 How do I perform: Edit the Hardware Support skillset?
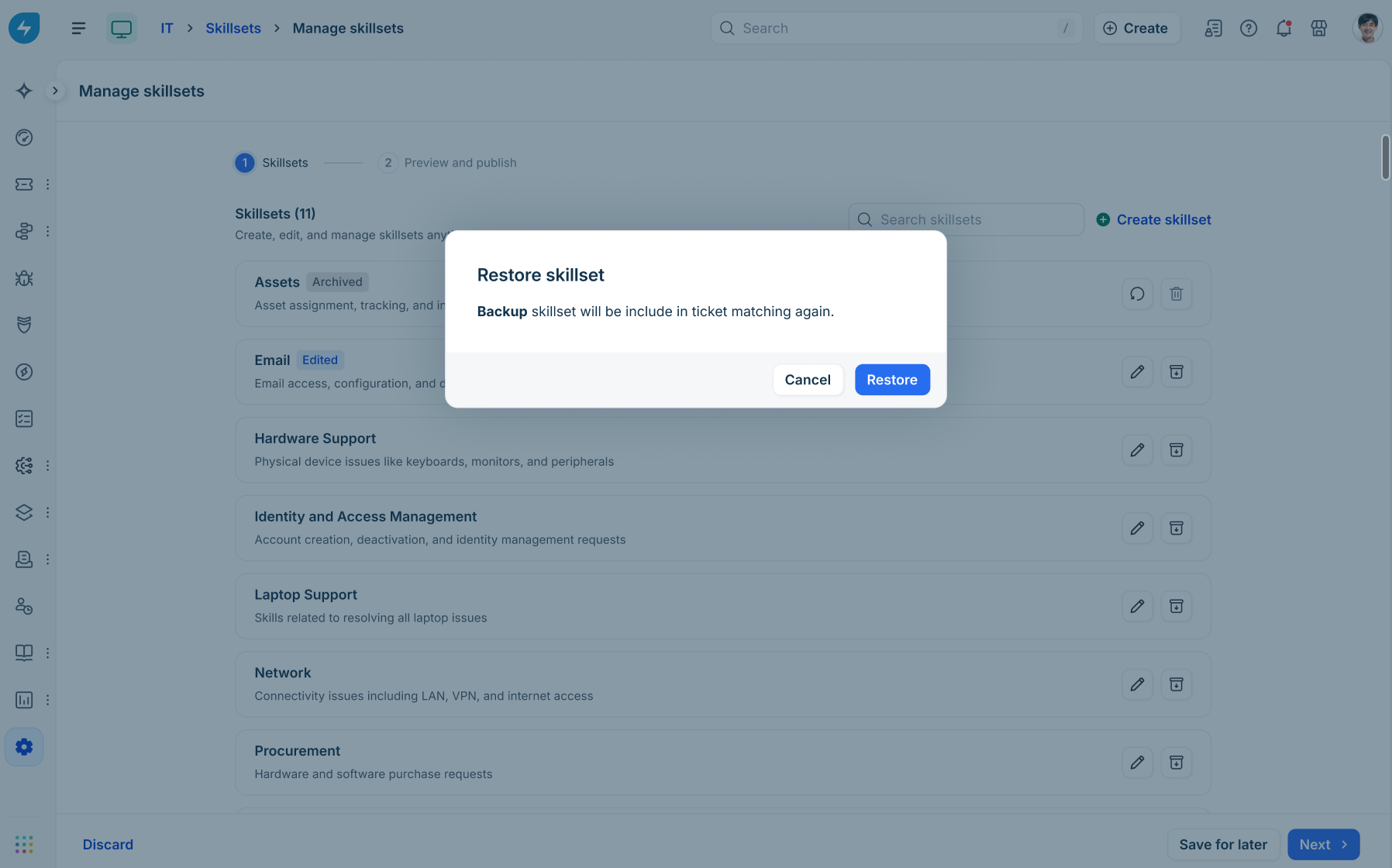pos(1137,450)
